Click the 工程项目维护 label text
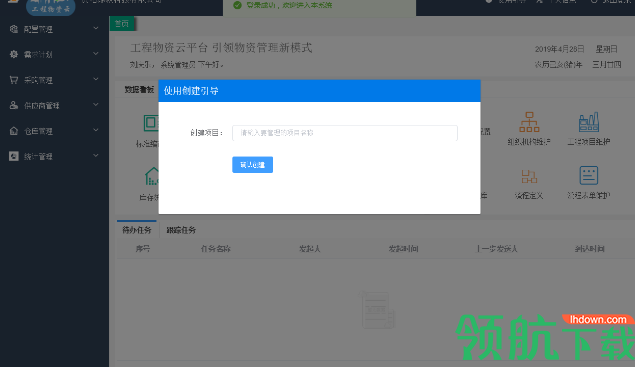Screen dimensions: 635x367 click(x=588, y=141)
